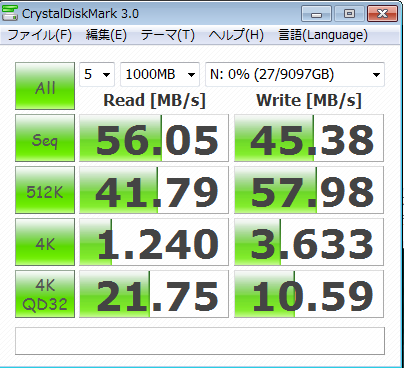Start the 4K benchmark
The height and width of the screenshot is (368, 404).
(x=45, y=242)
